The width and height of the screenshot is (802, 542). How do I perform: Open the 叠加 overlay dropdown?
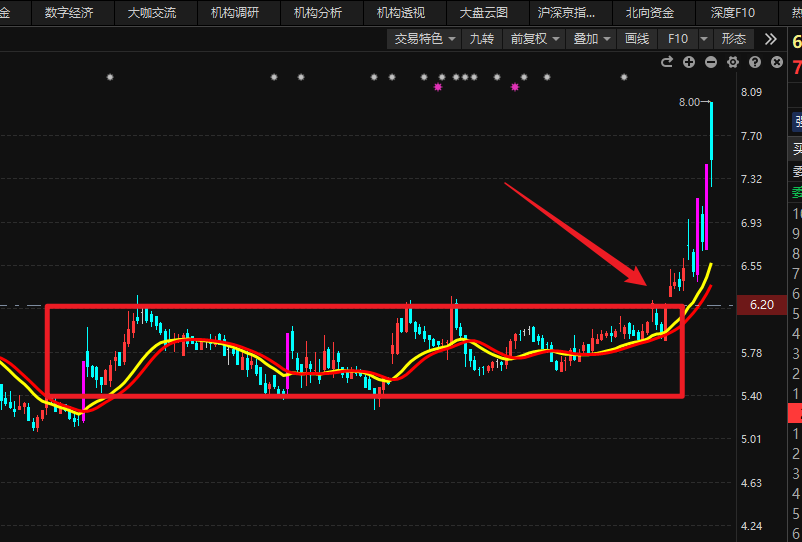point(592,39)
